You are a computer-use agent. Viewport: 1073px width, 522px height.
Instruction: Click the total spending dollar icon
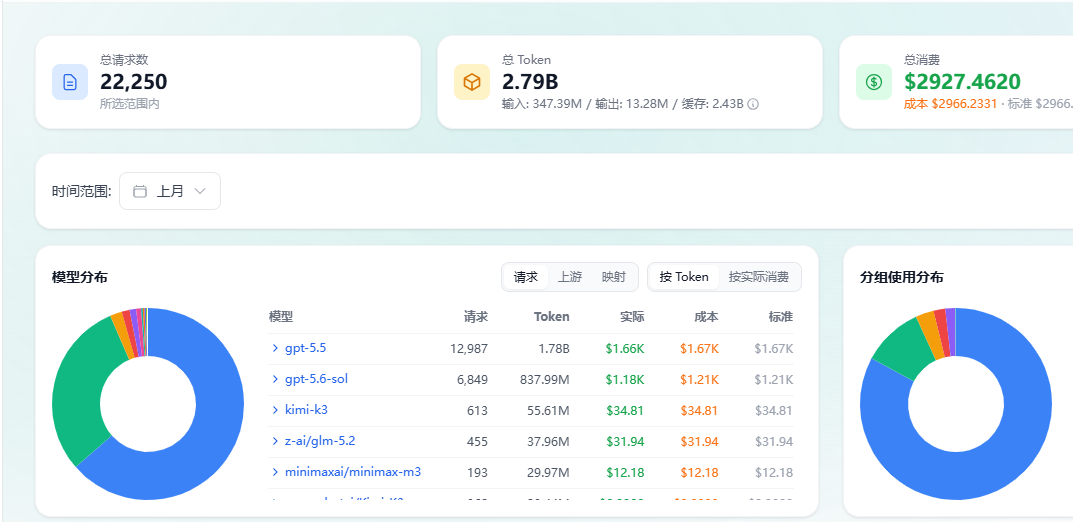[874, 82]
